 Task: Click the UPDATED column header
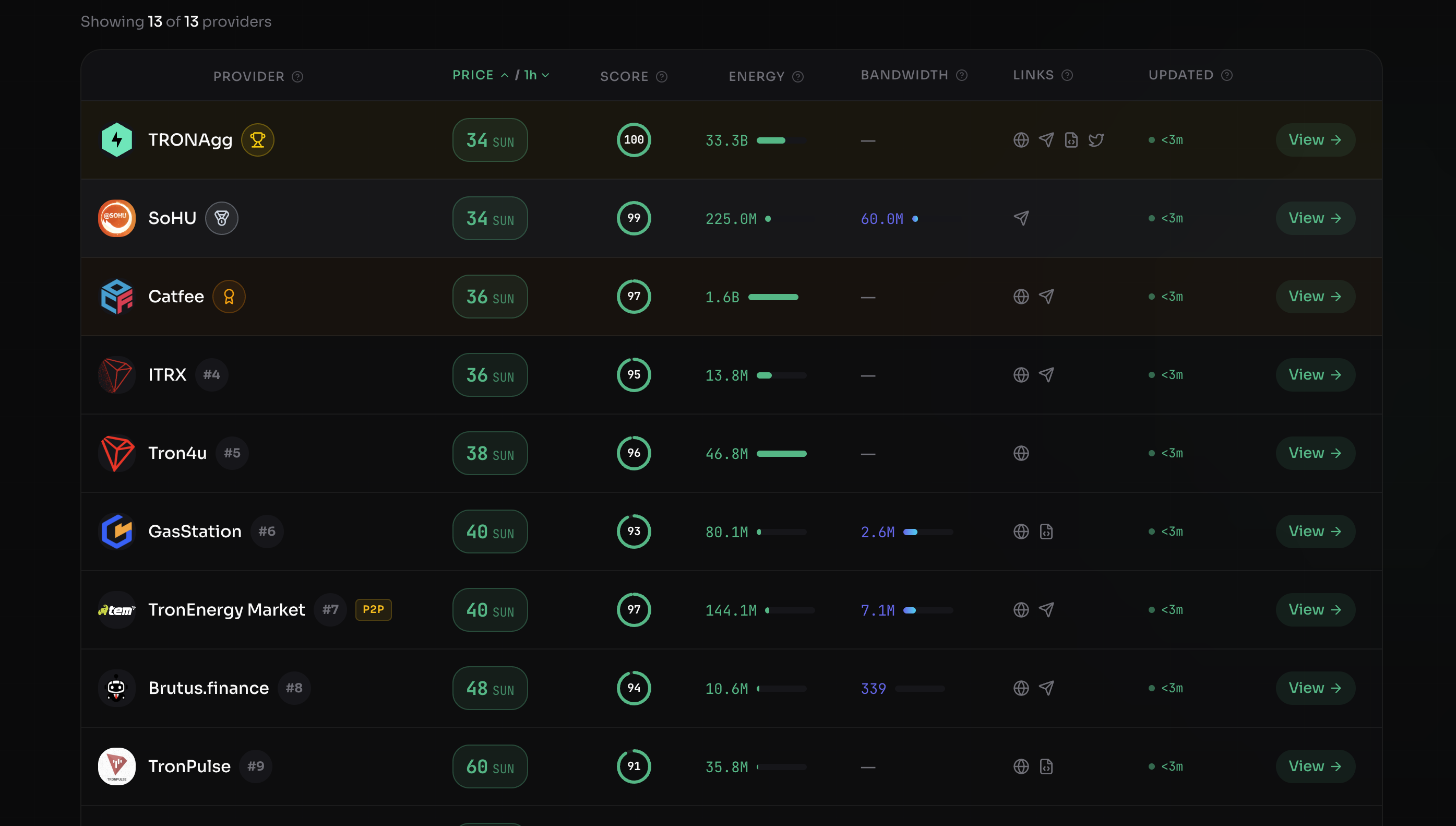tap(1181, 75)
